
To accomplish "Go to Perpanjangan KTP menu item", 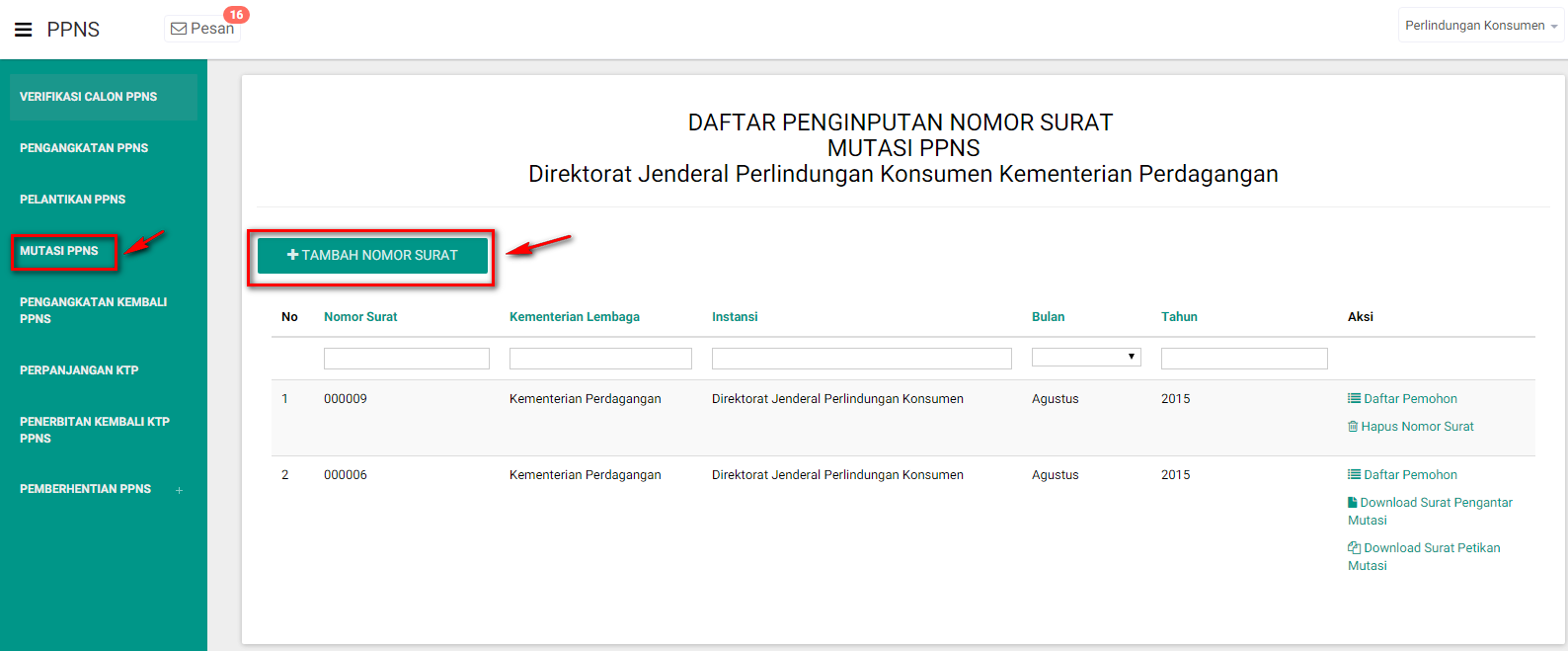I will (79, 370).
